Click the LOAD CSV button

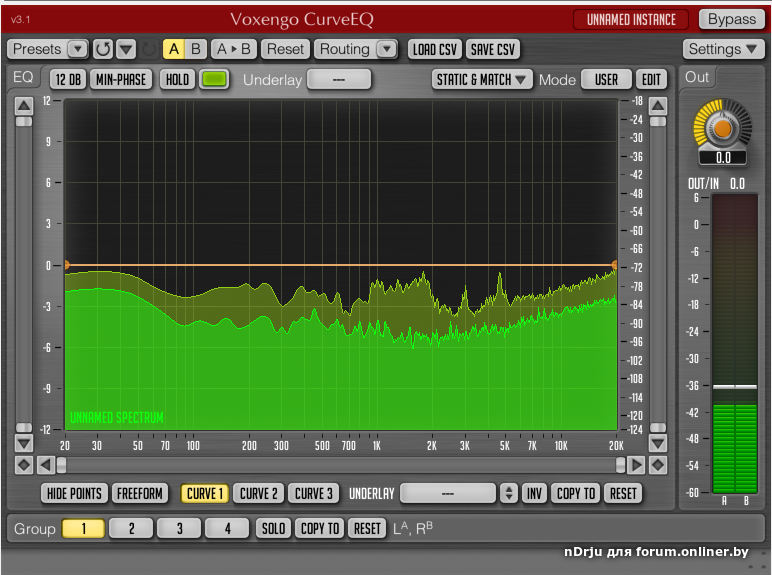tap(435, 49)
